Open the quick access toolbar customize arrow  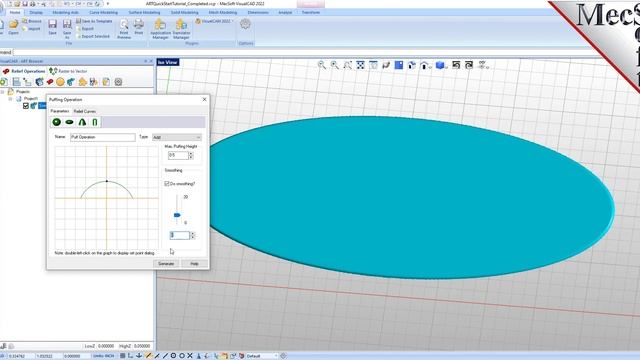tap(108, 4)
